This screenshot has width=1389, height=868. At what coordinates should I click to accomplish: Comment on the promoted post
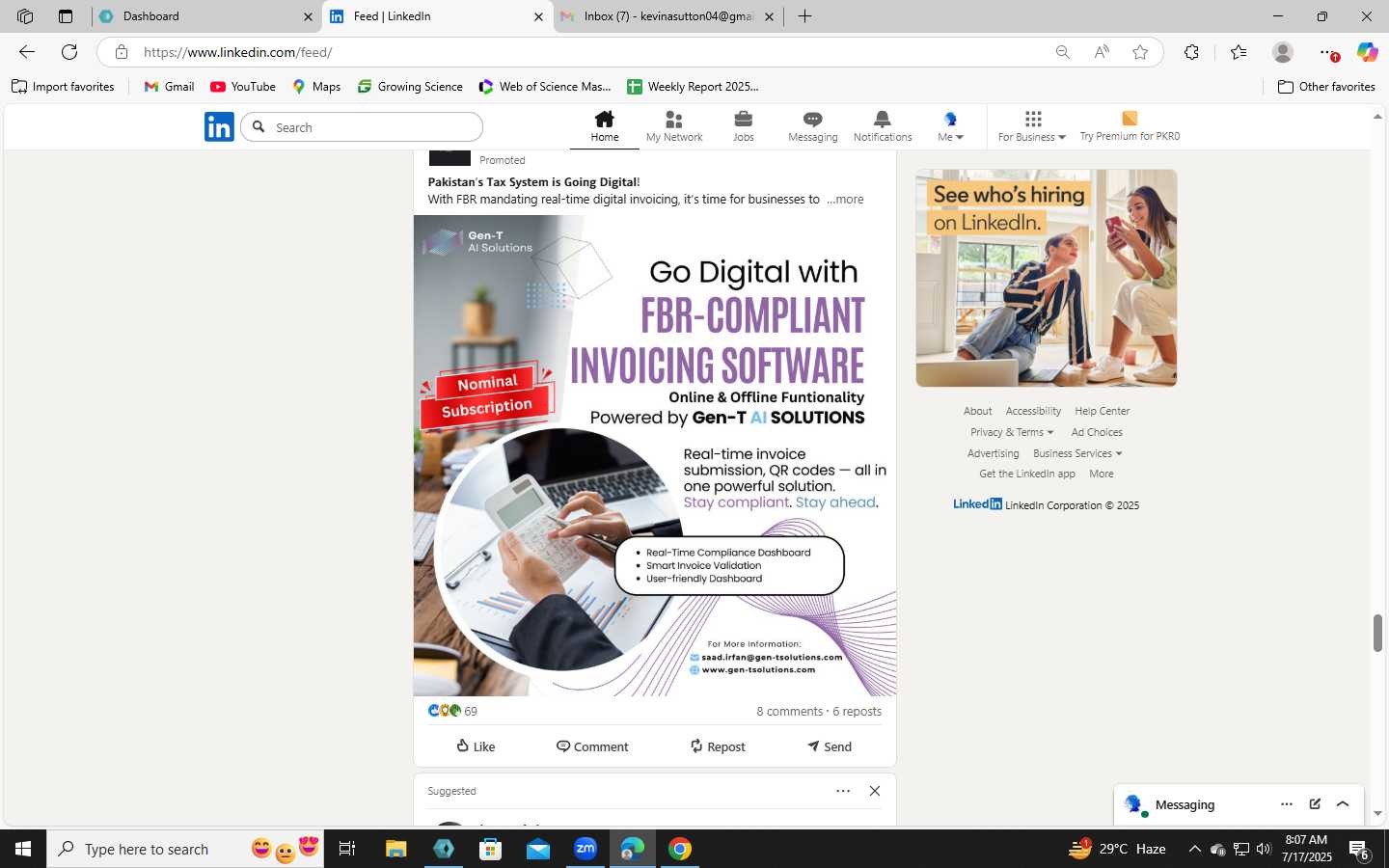tap(592, 746)
